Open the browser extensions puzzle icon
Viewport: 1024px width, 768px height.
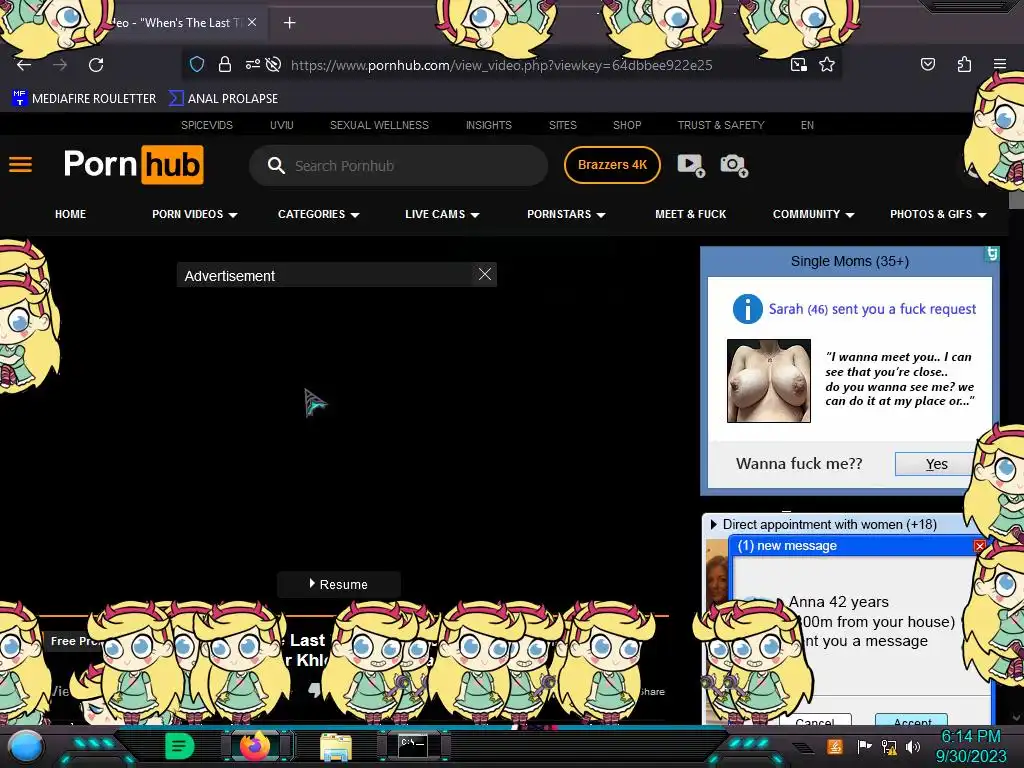[x=964, y=64]
